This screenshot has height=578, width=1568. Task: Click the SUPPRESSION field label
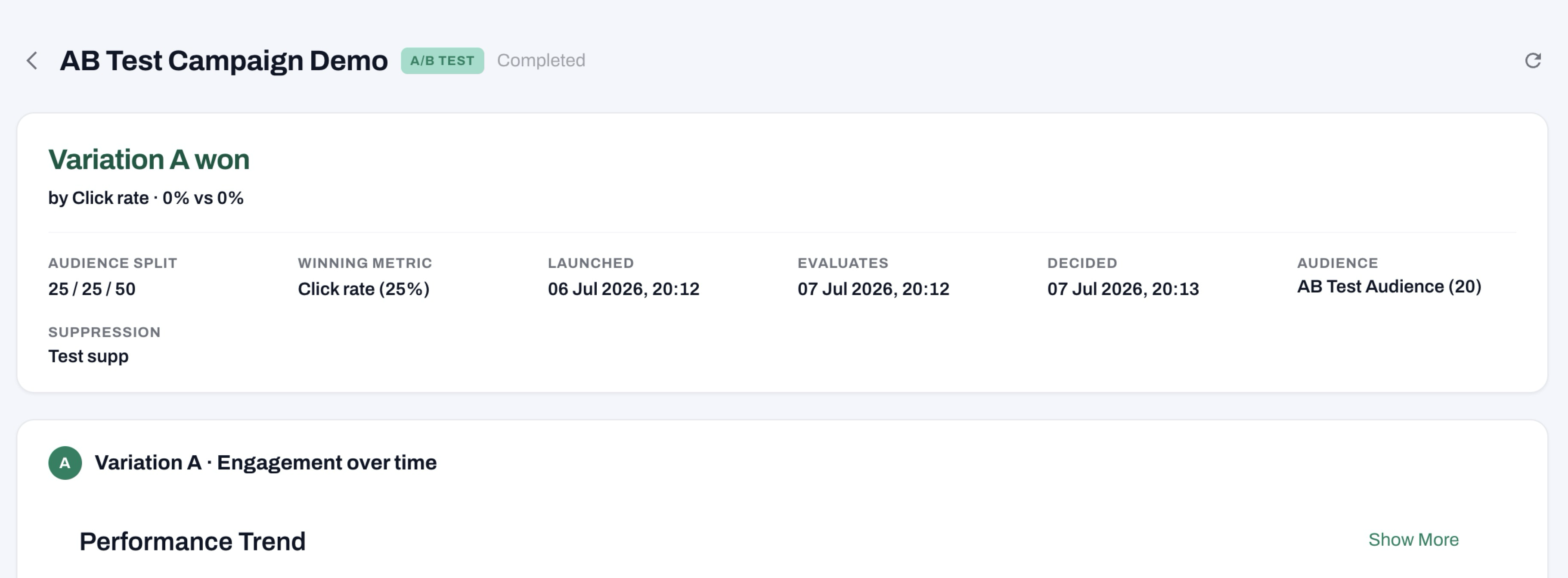click(105, 332)
